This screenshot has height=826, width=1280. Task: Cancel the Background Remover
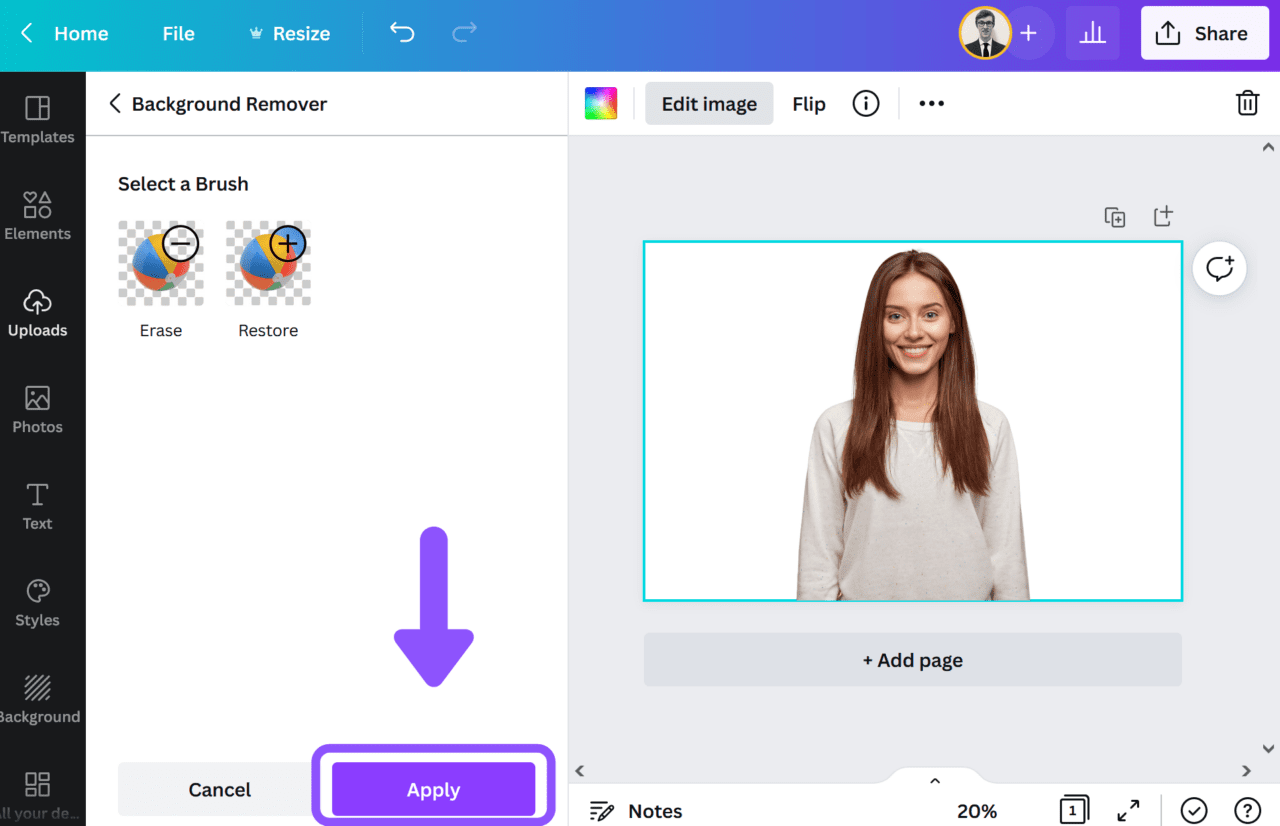tap(219, 789)
